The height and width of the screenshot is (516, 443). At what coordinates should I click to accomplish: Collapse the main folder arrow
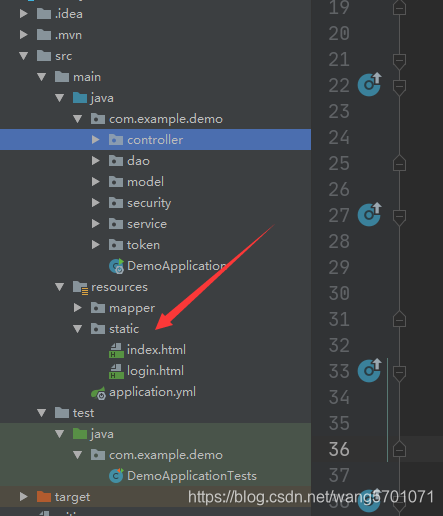pos(42,77)
